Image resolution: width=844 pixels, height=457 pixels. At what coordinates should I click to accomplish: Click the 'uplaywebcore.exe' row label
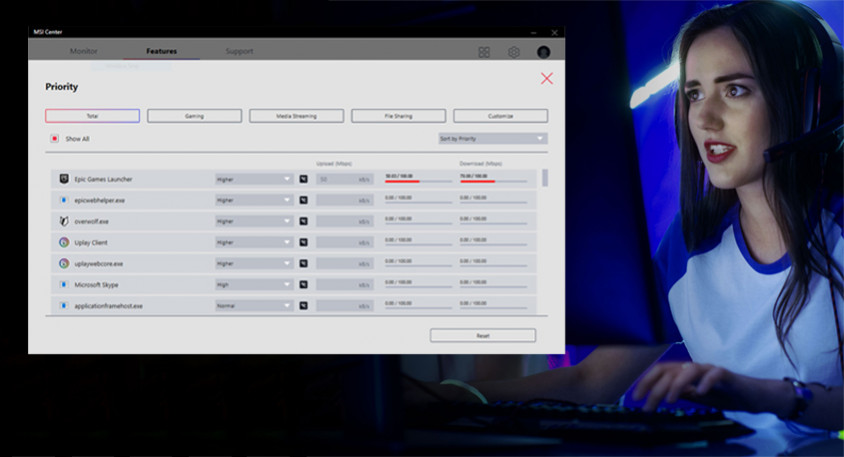[99, 264]
